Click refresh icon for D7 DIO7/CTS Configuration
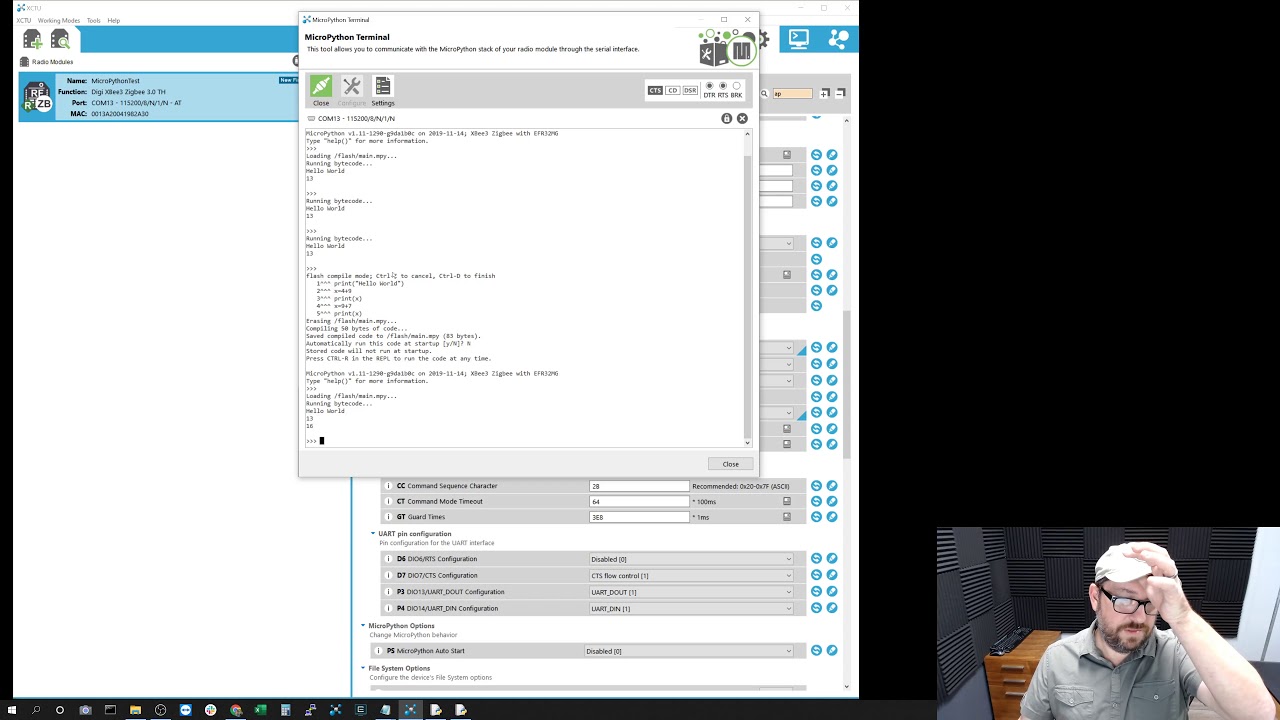This screenshot has width=1280, height=720. coord(816,575)
